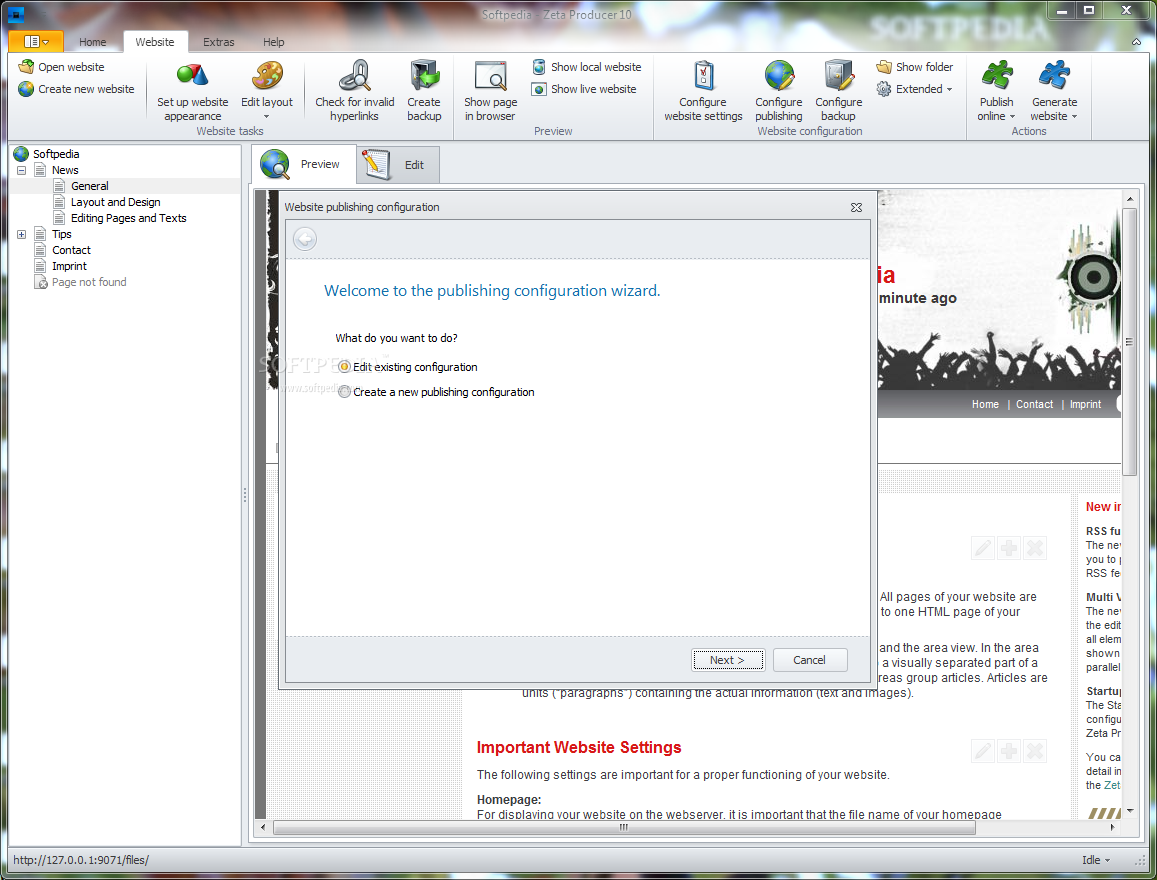Click the New in heading in sidebar
The width and height of the screenshot is (1157, 880).
tap(1102, 507)
